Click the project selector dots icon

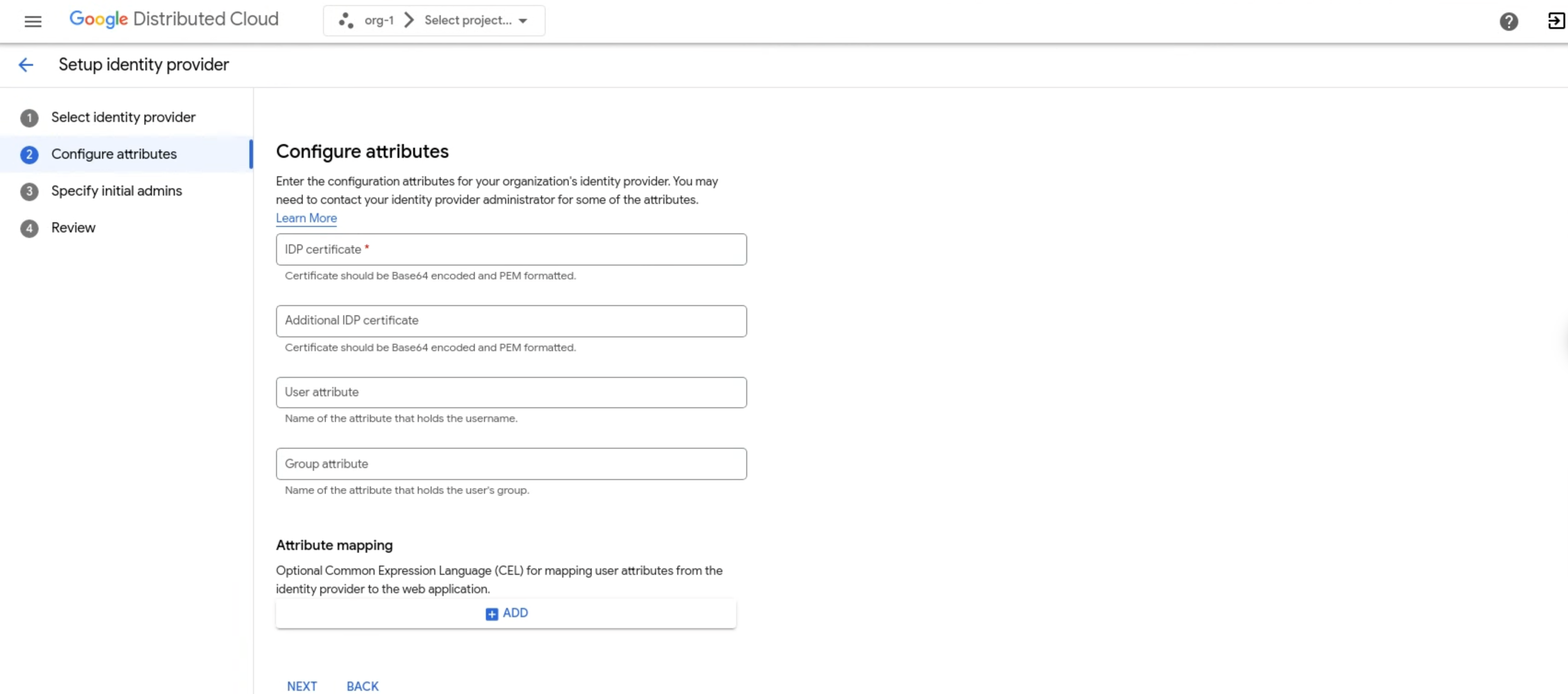coord(346,21)
